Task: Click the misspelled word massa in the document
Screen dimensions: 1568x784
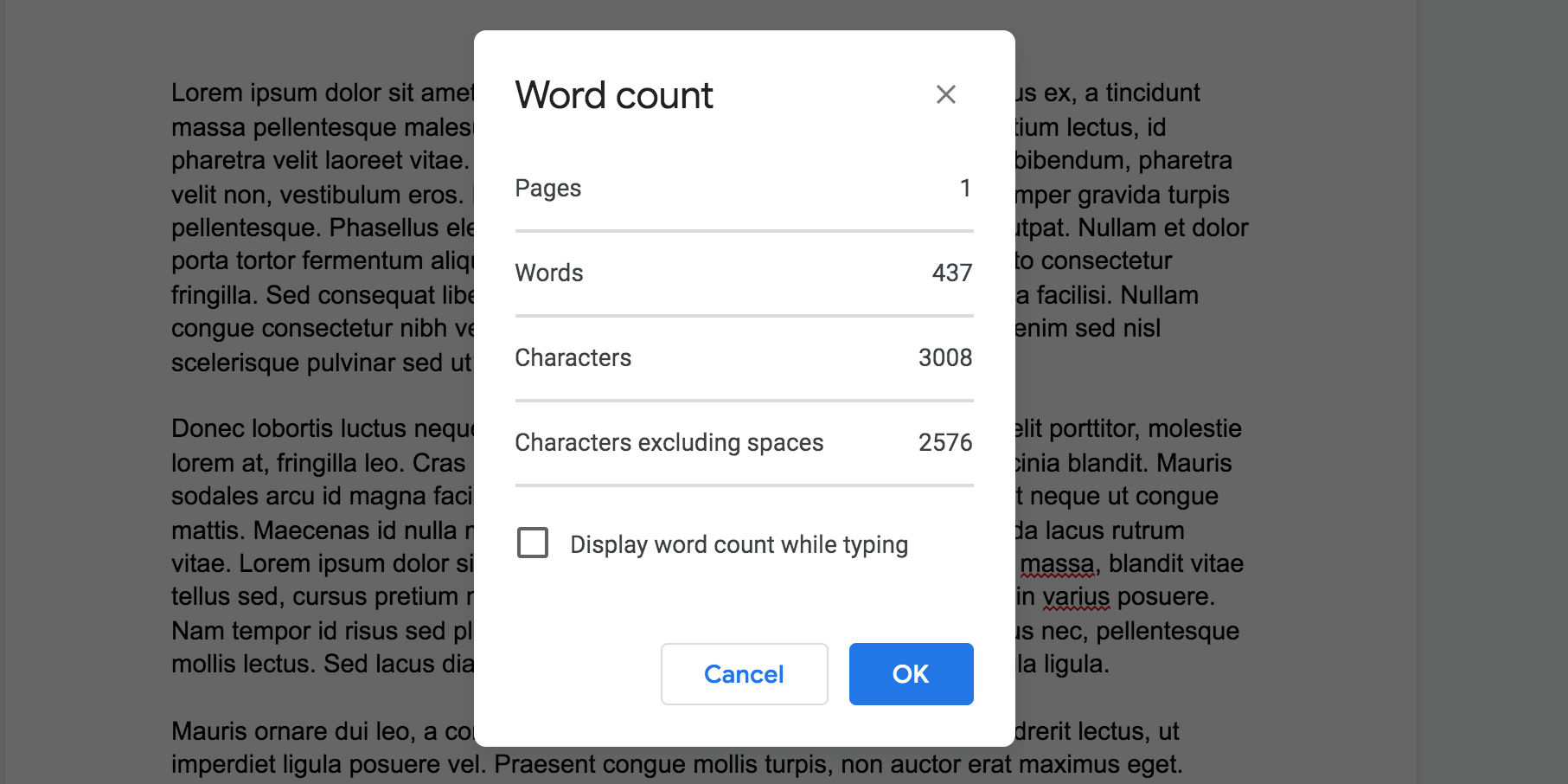Action: [x=1057, y=562]
